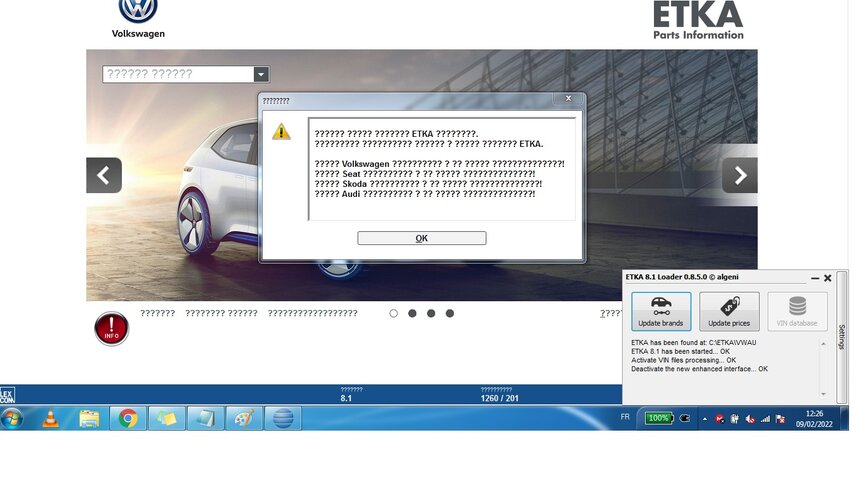This screenshot has height=480, width=854.
Task: Open the notepad app in taskbar
Action: click(205, 418)
